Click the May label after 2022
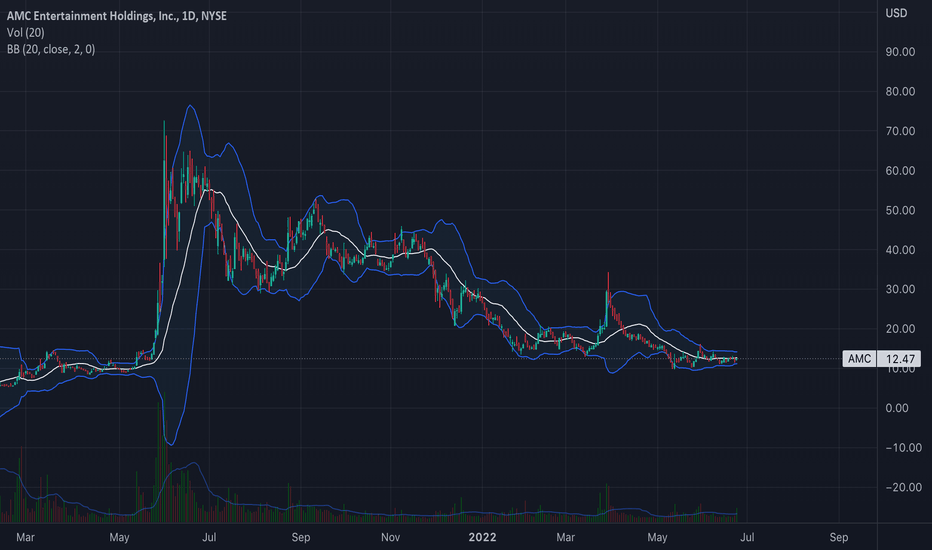932x550 pixels. point(657,538)
